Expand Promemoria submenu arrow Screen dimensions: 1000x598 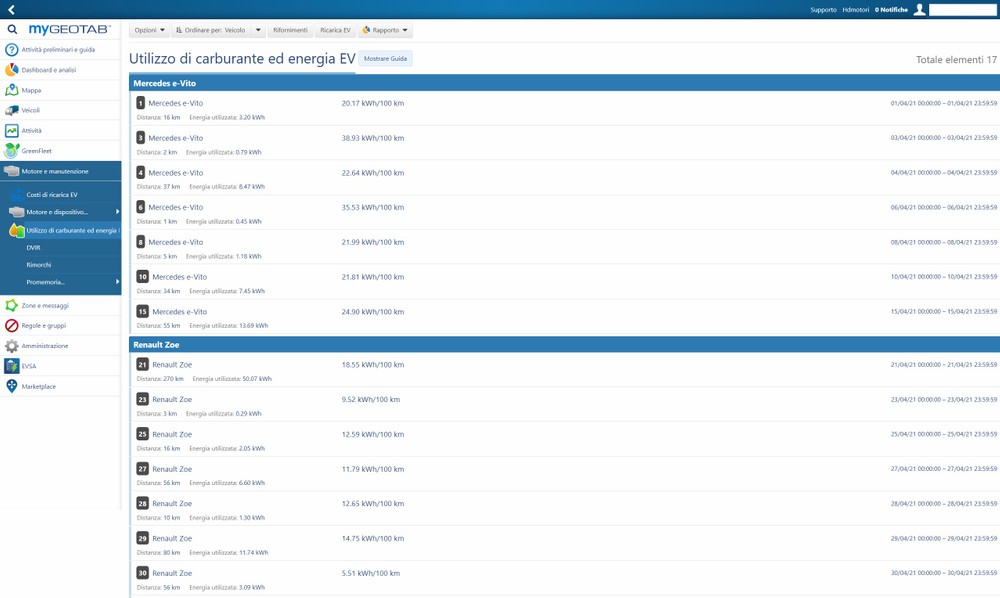117,282
